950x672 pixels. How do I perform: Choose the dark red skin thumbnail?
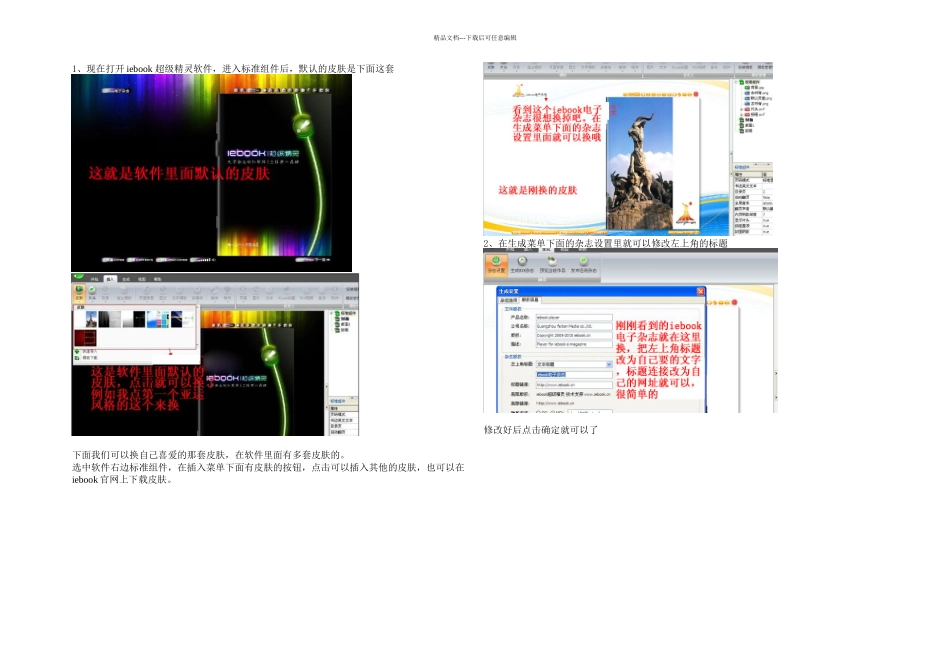(x=85, y=338)
